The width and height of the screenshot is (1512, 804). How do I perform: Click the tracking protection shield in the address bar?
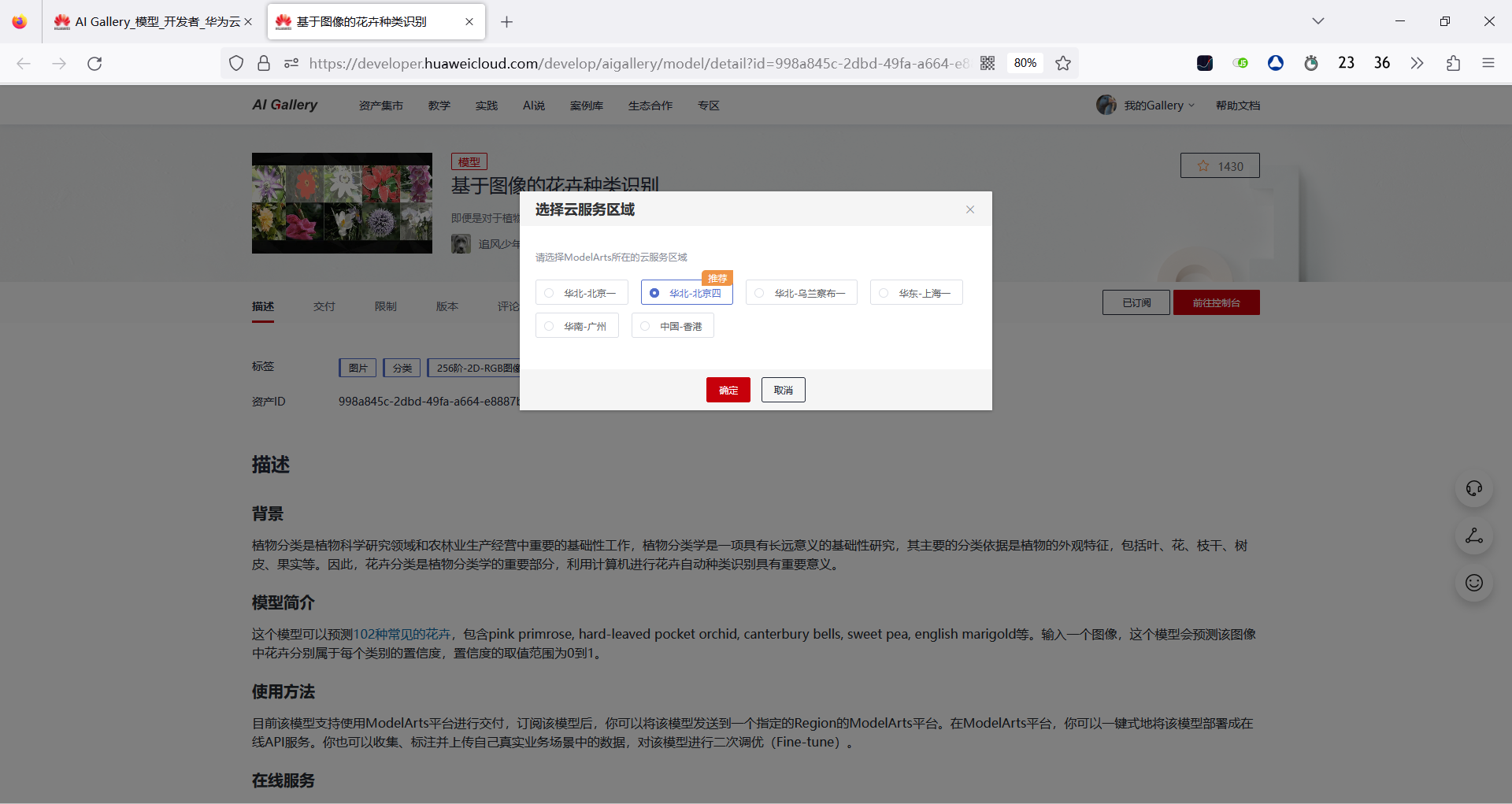coord(235,63)
